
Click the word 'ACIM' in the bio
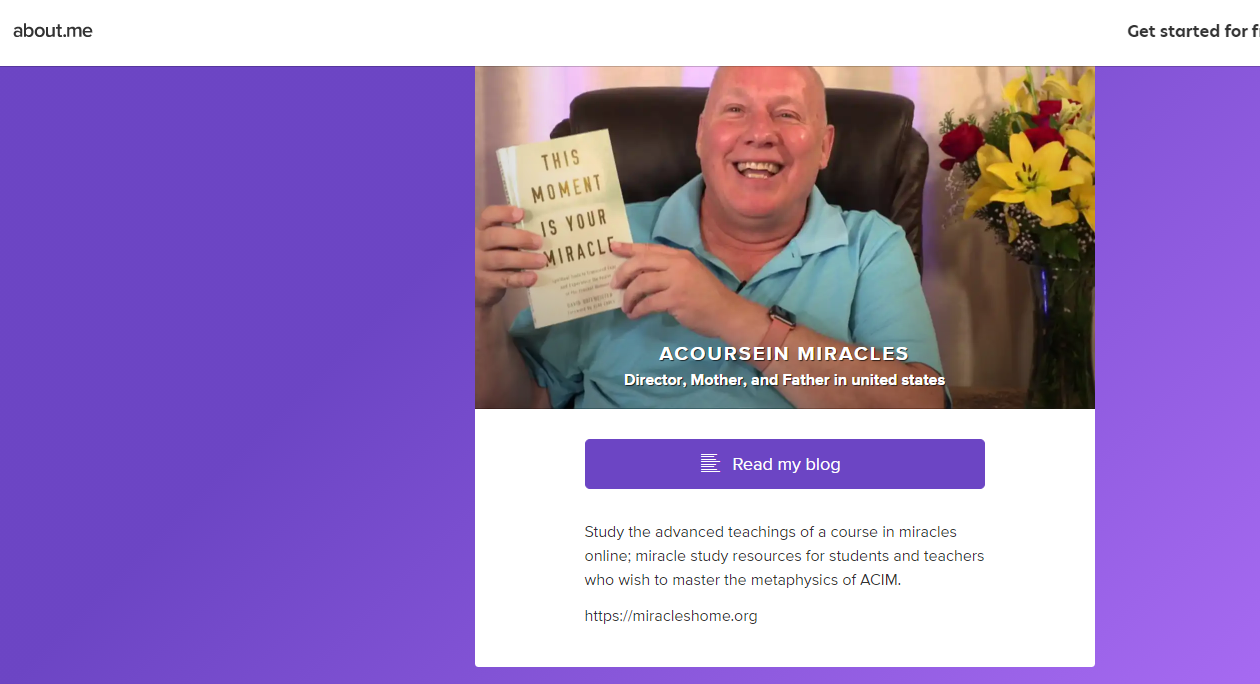(879, 580)
